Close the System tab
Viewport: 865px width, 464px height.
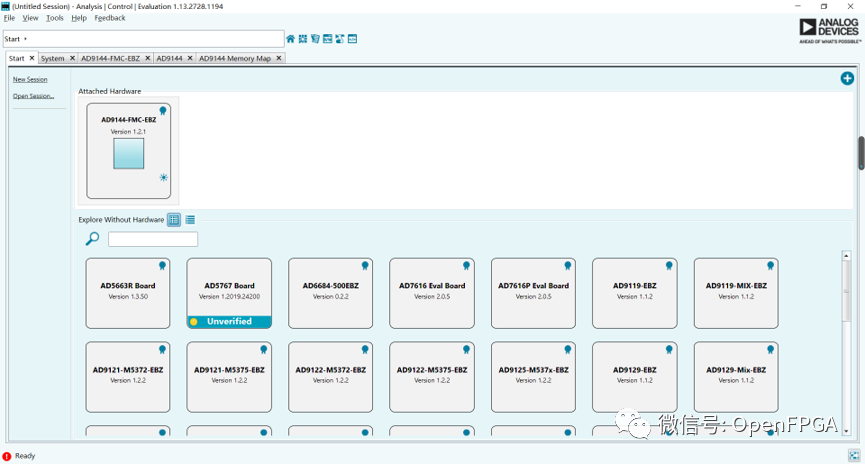pos(72,58)
